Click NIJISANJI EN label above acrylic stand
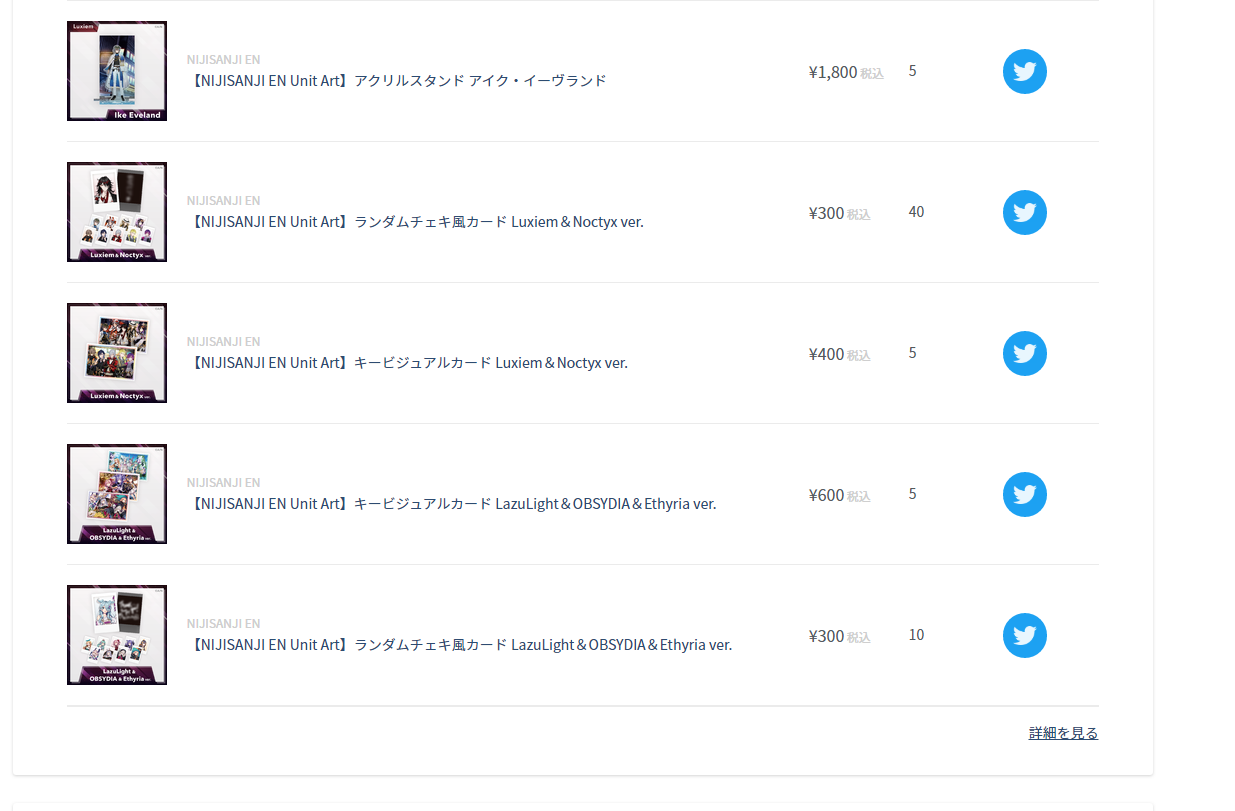 click(x=223, y=60)
